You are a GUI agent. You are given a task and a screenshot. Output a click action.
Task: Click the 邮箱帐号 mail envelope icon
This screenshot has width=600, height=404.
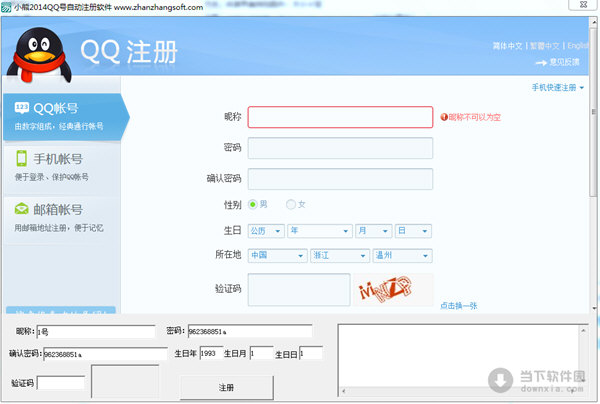coord(22,209)
